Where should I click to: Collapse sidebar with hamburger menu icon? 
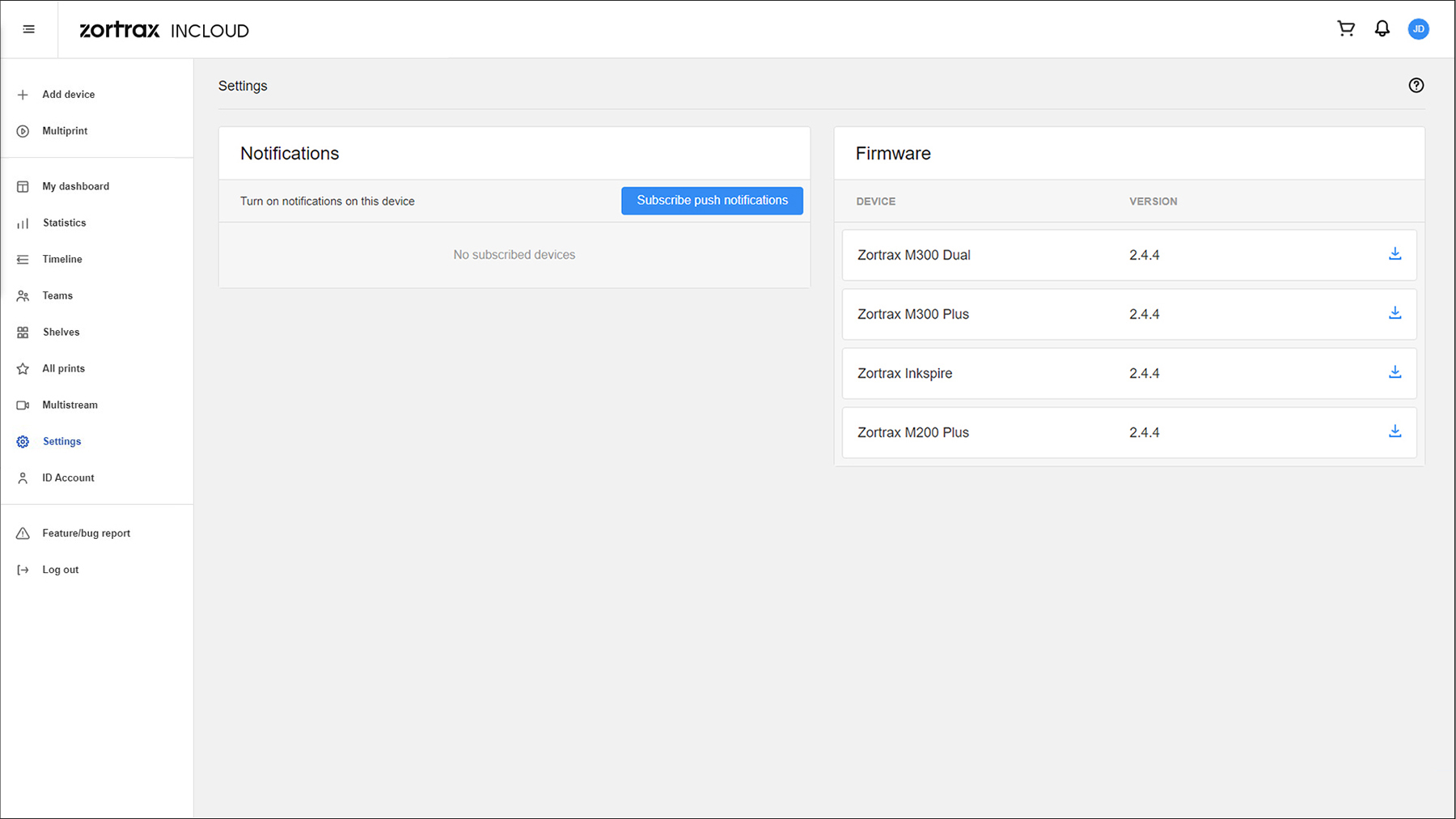29,30
